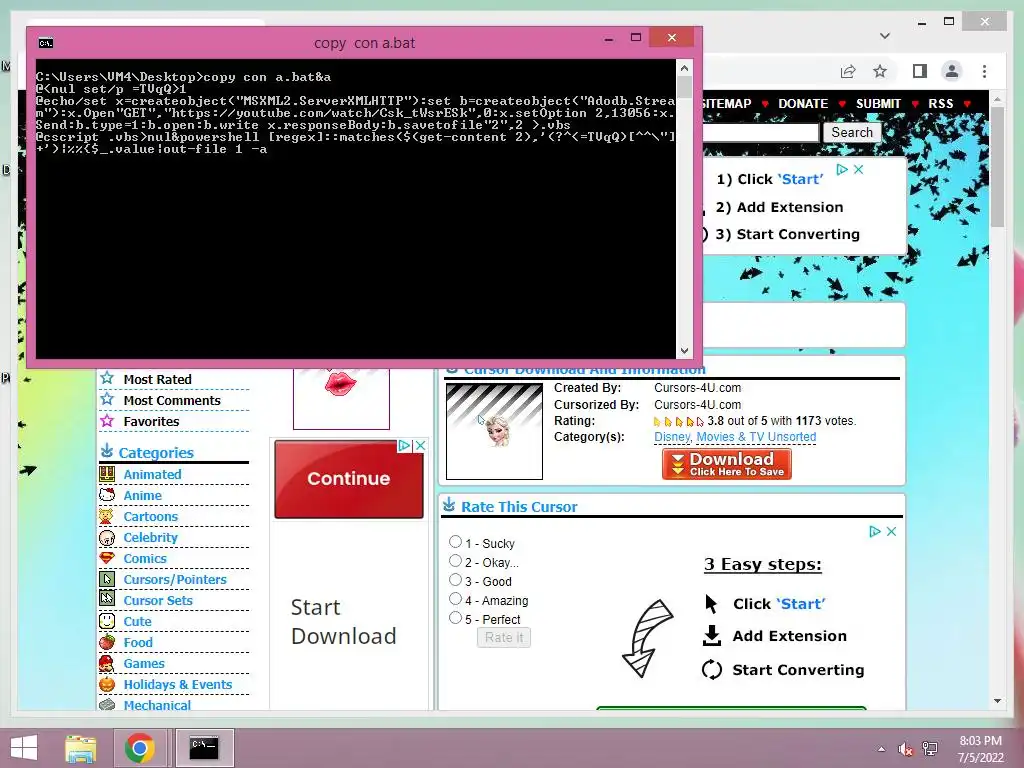This screenshot has height=768, width=1024.
Task: Expand the Chrome tab search chevron
Action: point(885,36)
